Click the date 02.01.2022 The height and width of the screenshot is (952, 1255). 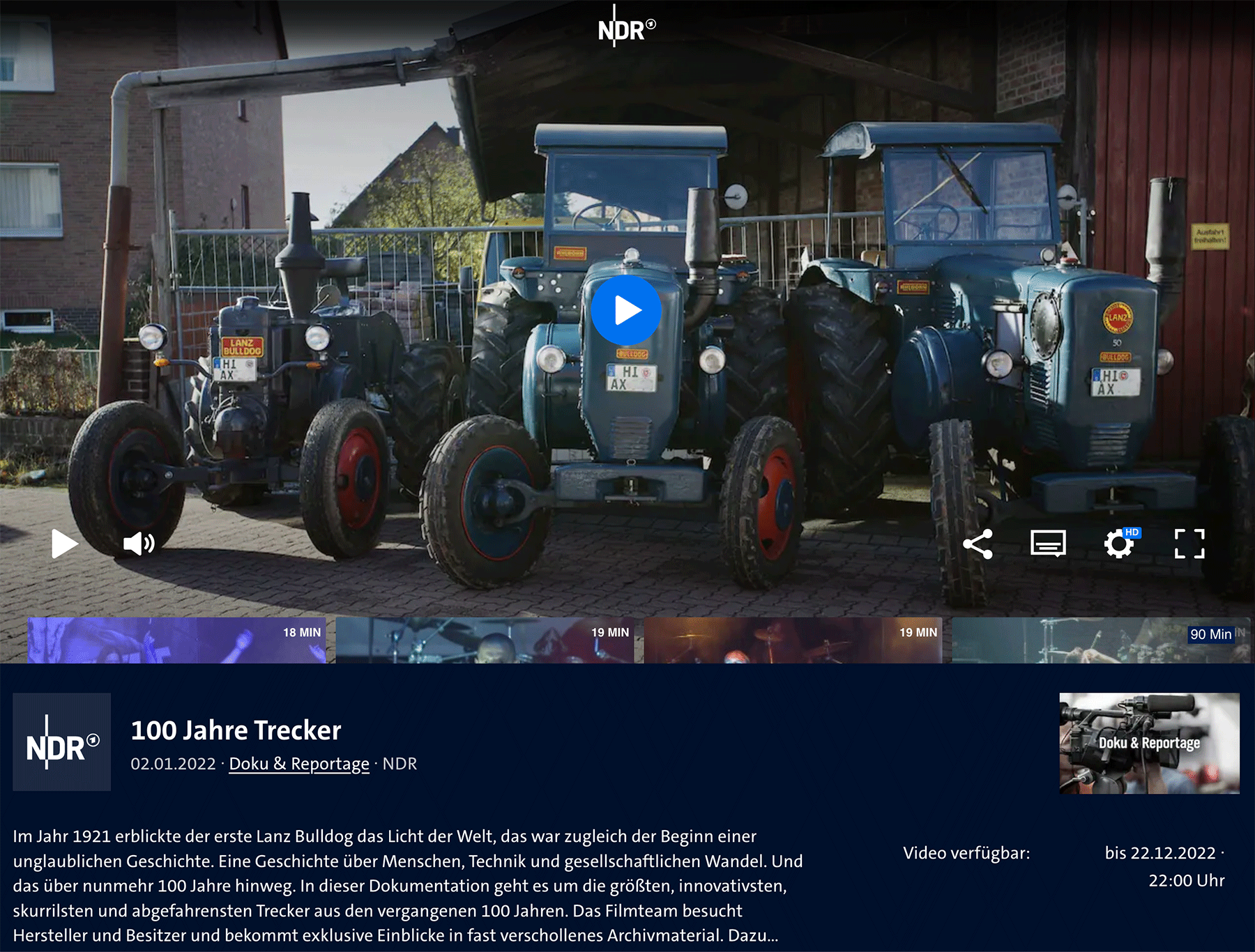click(174, 764)
